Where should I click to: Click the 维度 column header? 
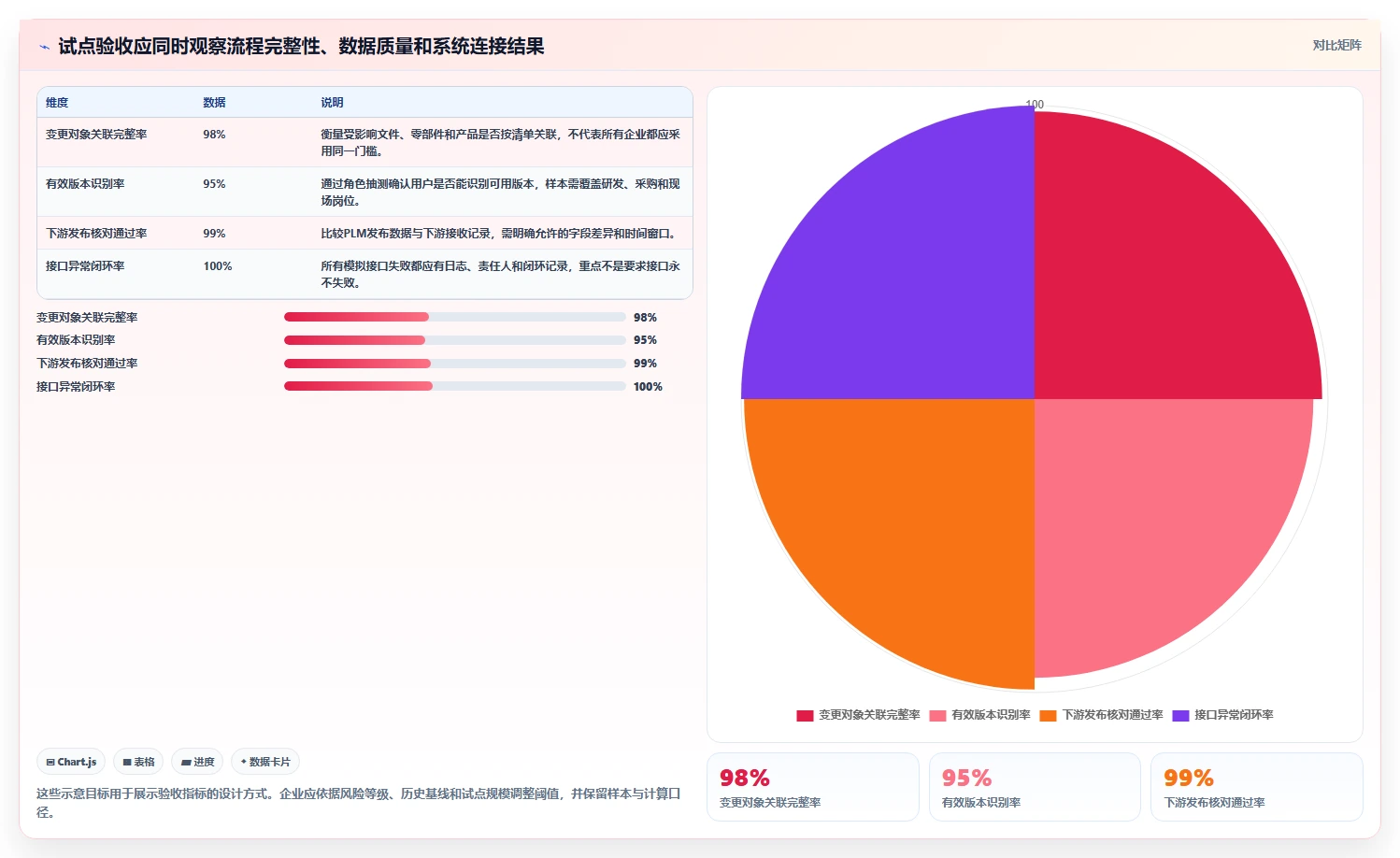click(57, 103)
